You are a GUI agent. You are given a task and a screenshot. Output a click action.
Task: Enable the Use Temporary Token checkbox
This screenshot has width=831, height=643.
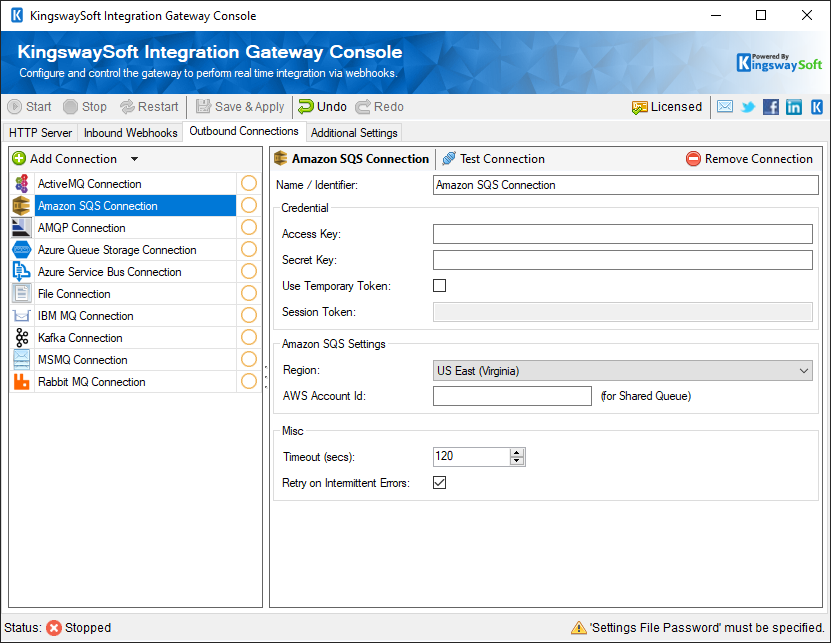point(439,285)
